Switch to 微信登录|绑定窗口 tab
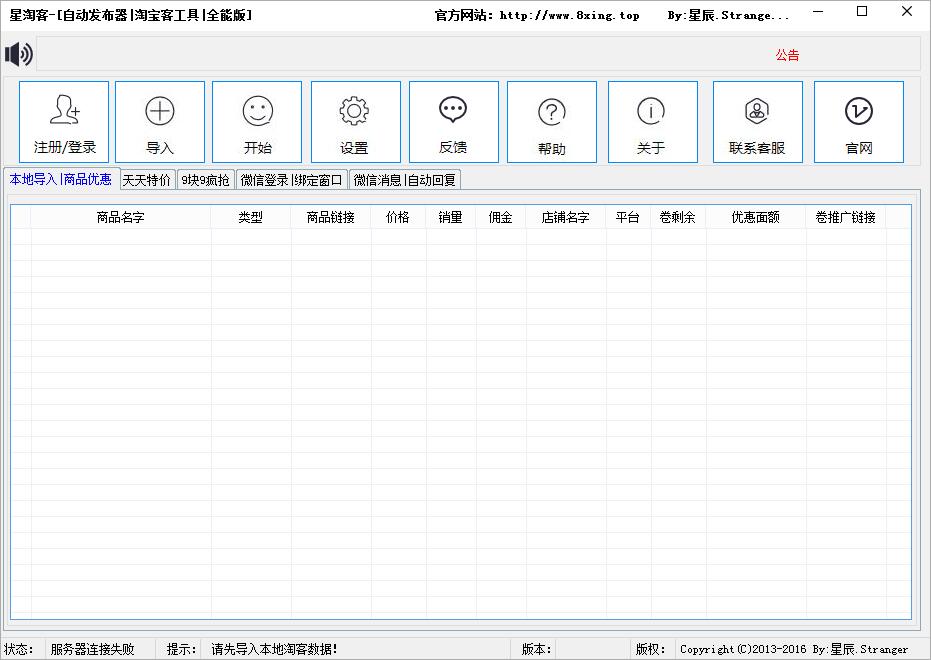Viewport: 931px width, 660px height. point(292,180)
